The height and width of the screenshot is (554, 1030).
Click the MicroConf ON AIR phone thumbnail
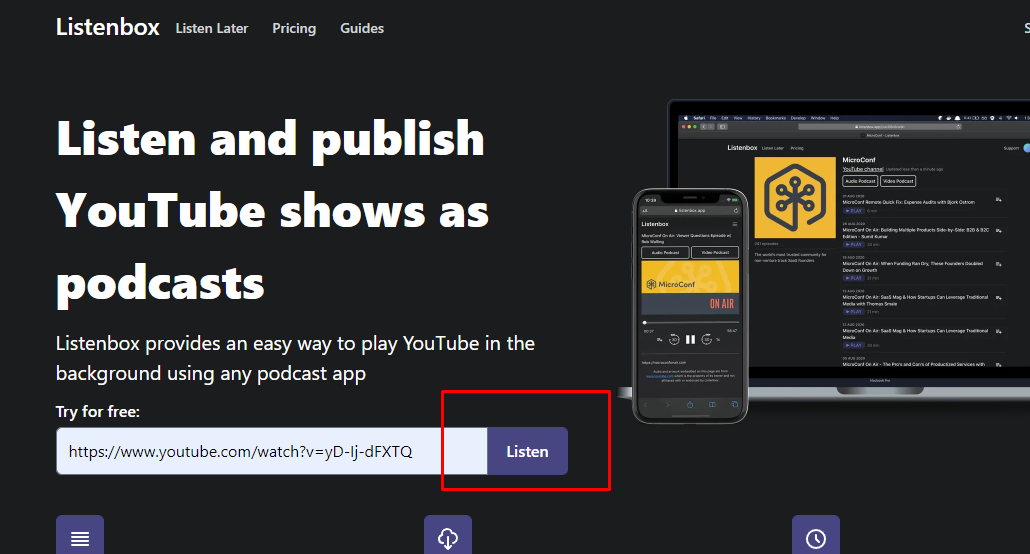[x=690, y=288]
